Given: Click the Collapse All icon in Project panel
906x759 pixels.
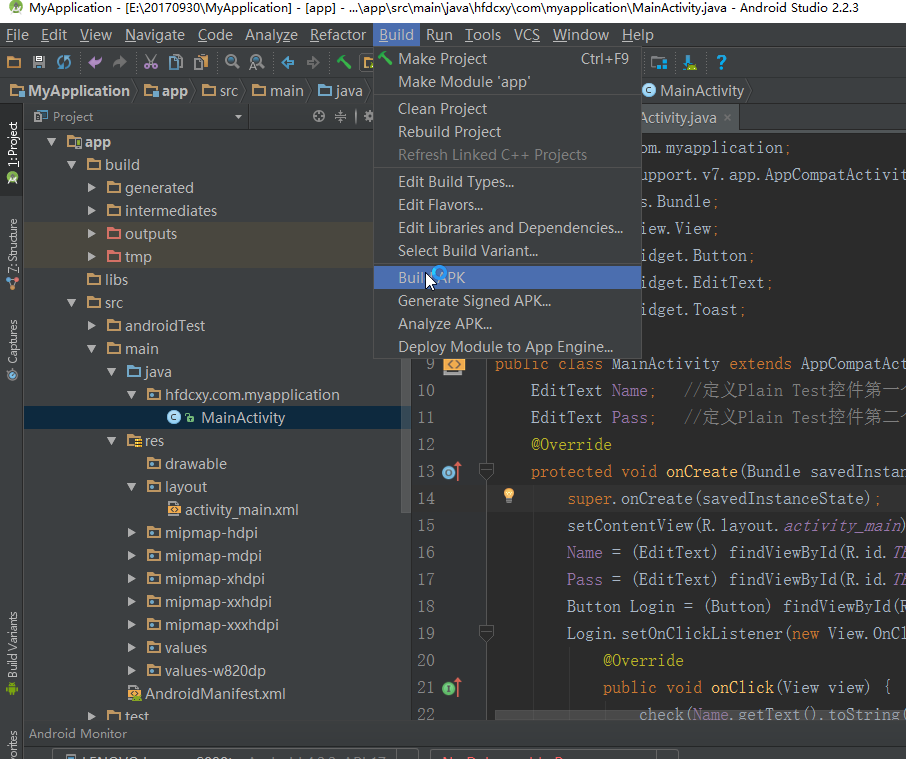Looking at the screenshot, I should click(341, 117).
